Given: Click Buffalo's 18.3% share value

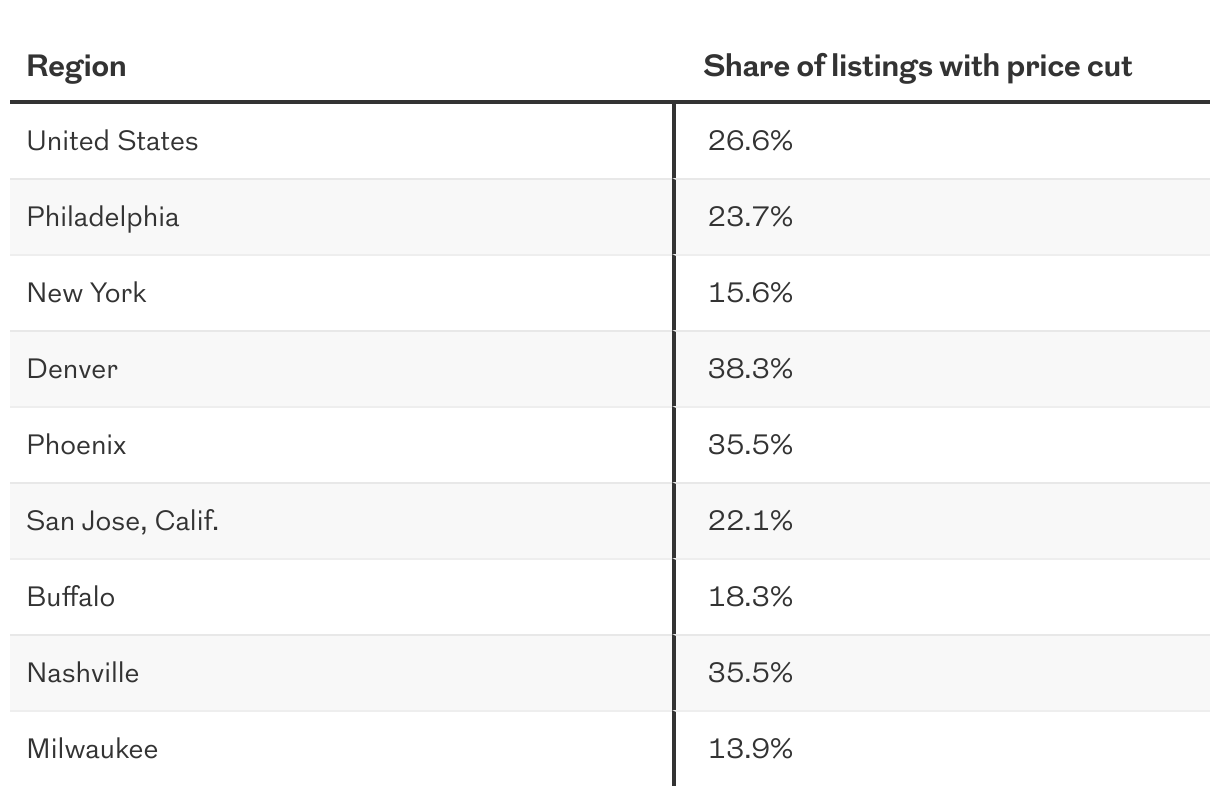Looking at the screenshot, I should [x=750, y=597].
